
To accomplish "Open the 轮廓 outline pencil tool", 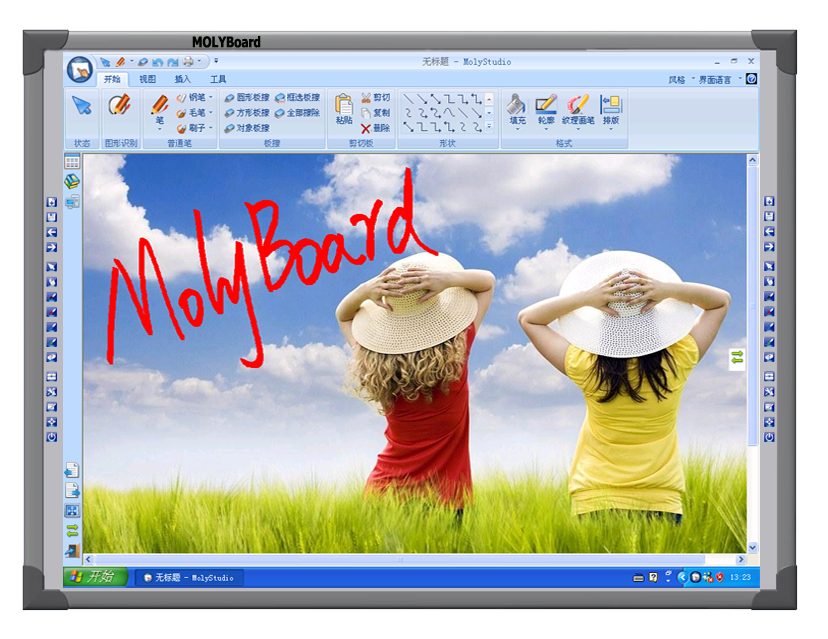I will pyautogui.click(x=545, y=111).
